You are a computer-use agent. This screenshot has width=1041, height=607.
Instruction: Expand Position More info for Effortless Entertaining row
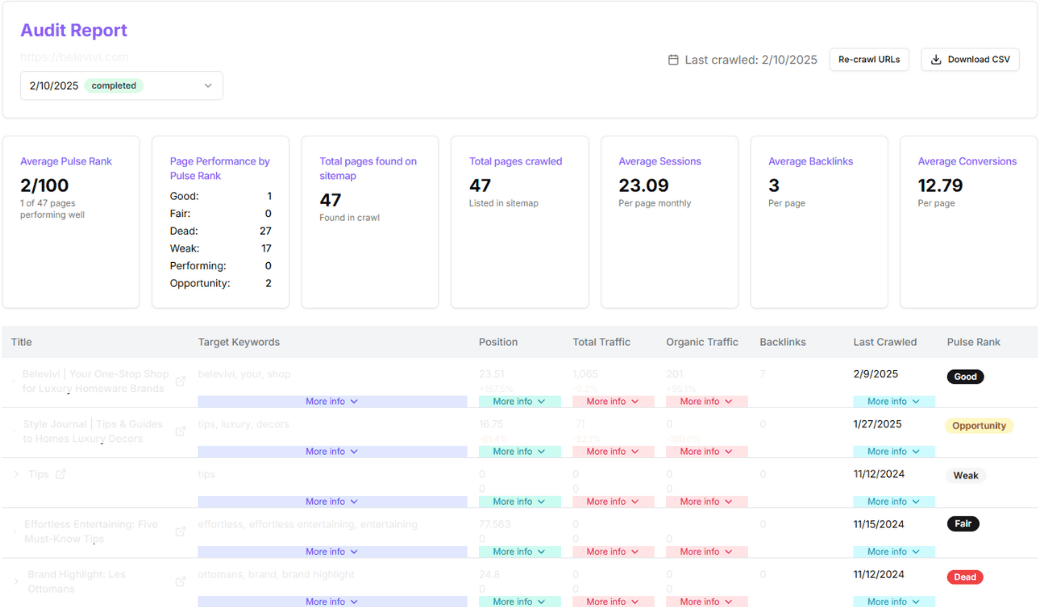[519, 552]
